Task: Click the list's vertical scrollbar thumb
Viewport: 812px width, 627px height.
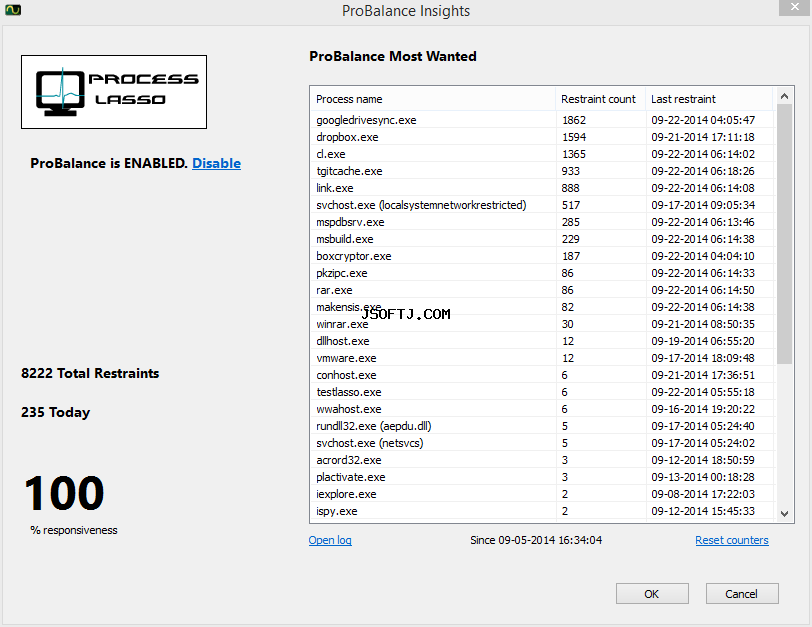Action: 784,234
